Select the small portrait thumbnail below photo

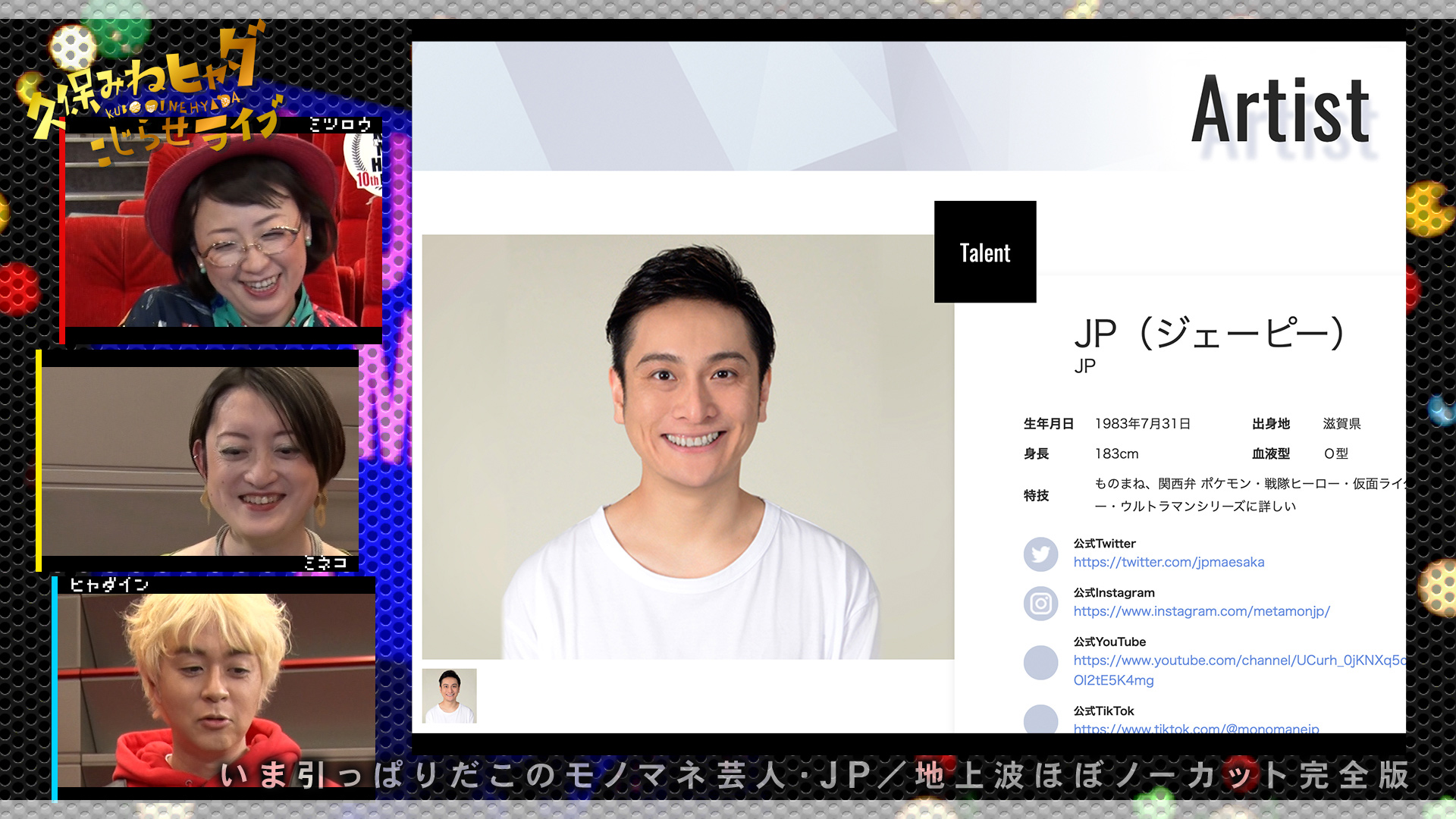[449, 695]
